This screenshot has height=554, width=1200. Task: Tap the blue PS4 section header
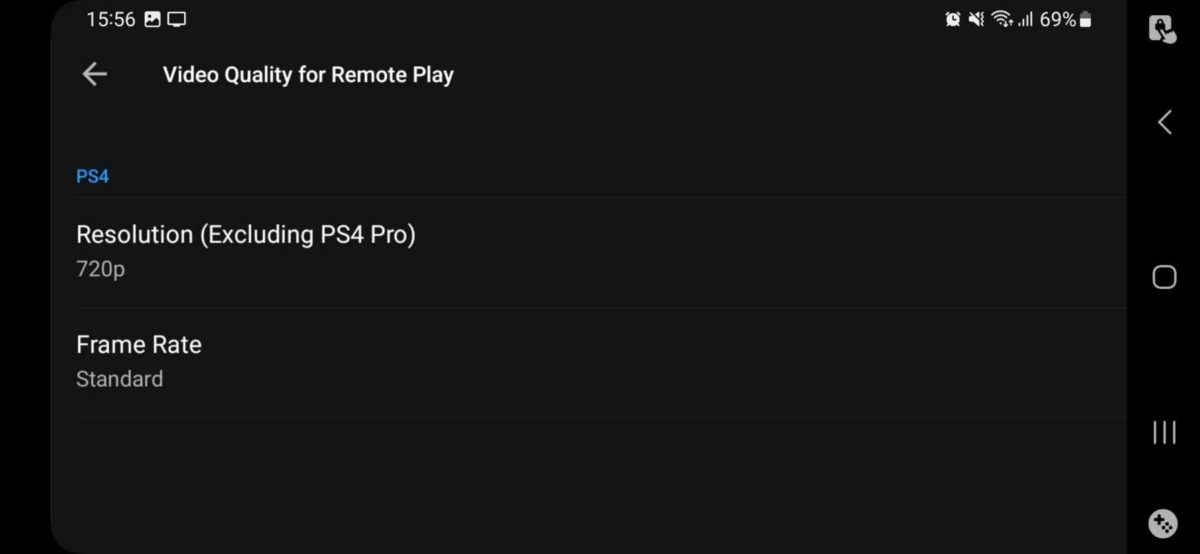(x=92, y=177)
